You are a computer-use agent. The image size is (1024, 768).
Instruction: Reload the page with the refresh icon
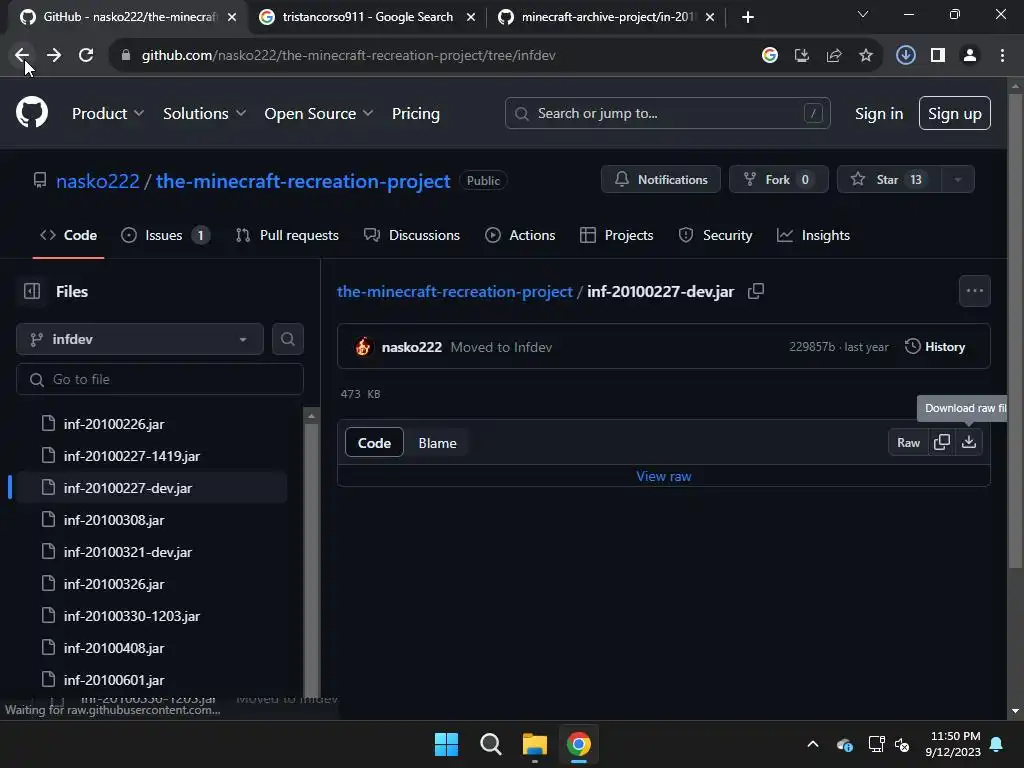click(x=86, y=56)
